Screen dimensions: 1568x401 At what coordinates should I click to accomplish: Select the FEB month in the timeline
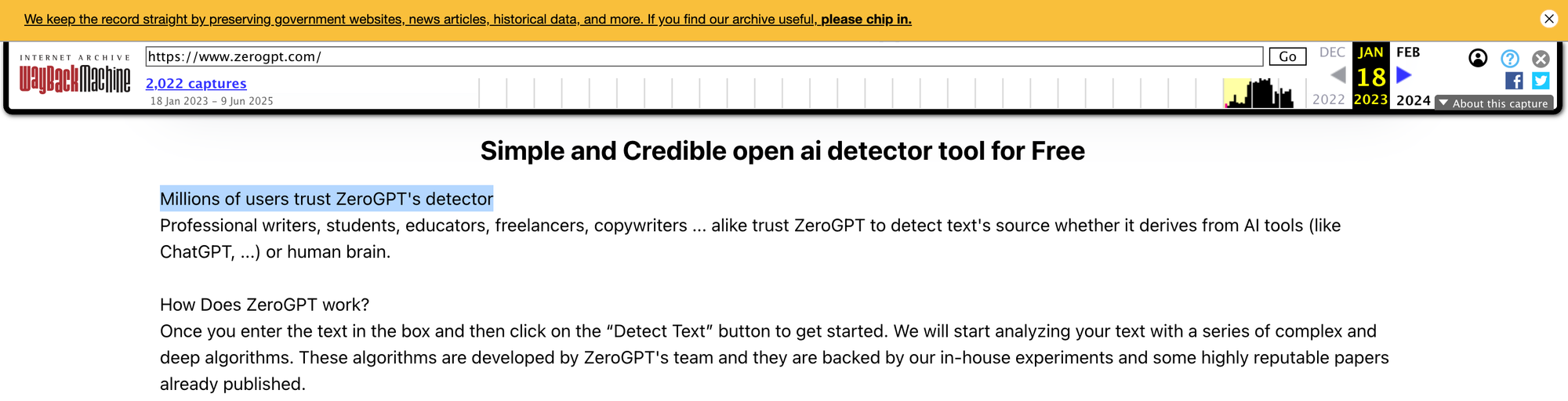coord(1408,52)
